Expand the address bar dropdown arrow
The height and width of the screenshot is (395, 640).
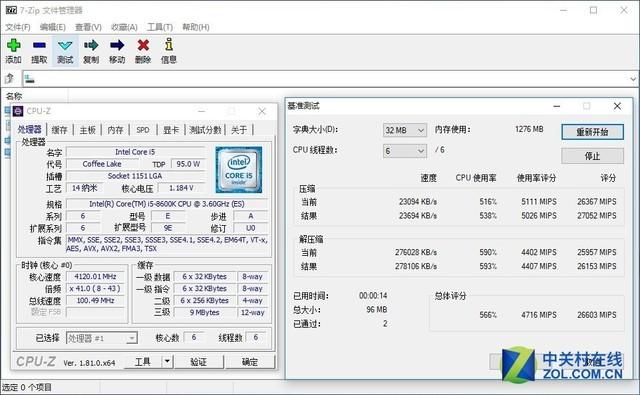(x=633, y=79)
